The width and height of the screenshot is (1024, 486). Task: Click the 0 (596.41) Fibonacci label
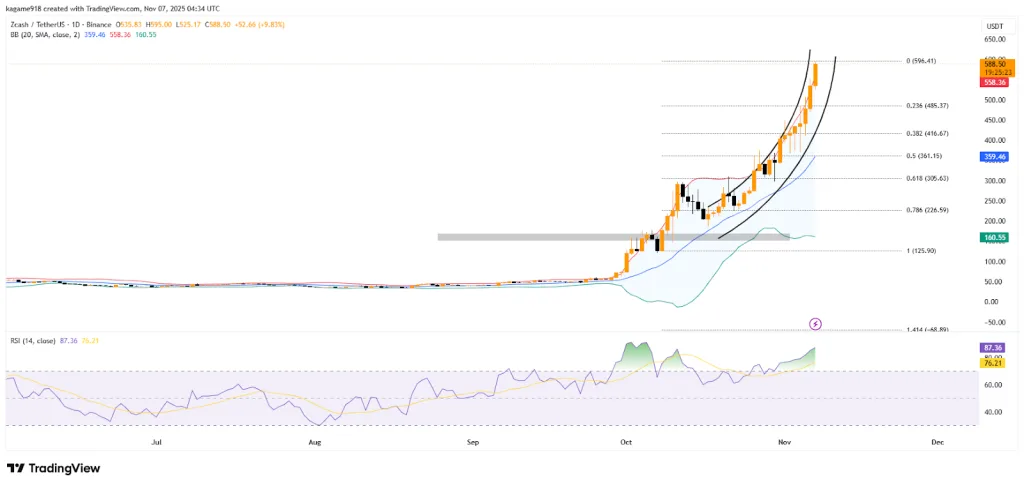(921, 61)
